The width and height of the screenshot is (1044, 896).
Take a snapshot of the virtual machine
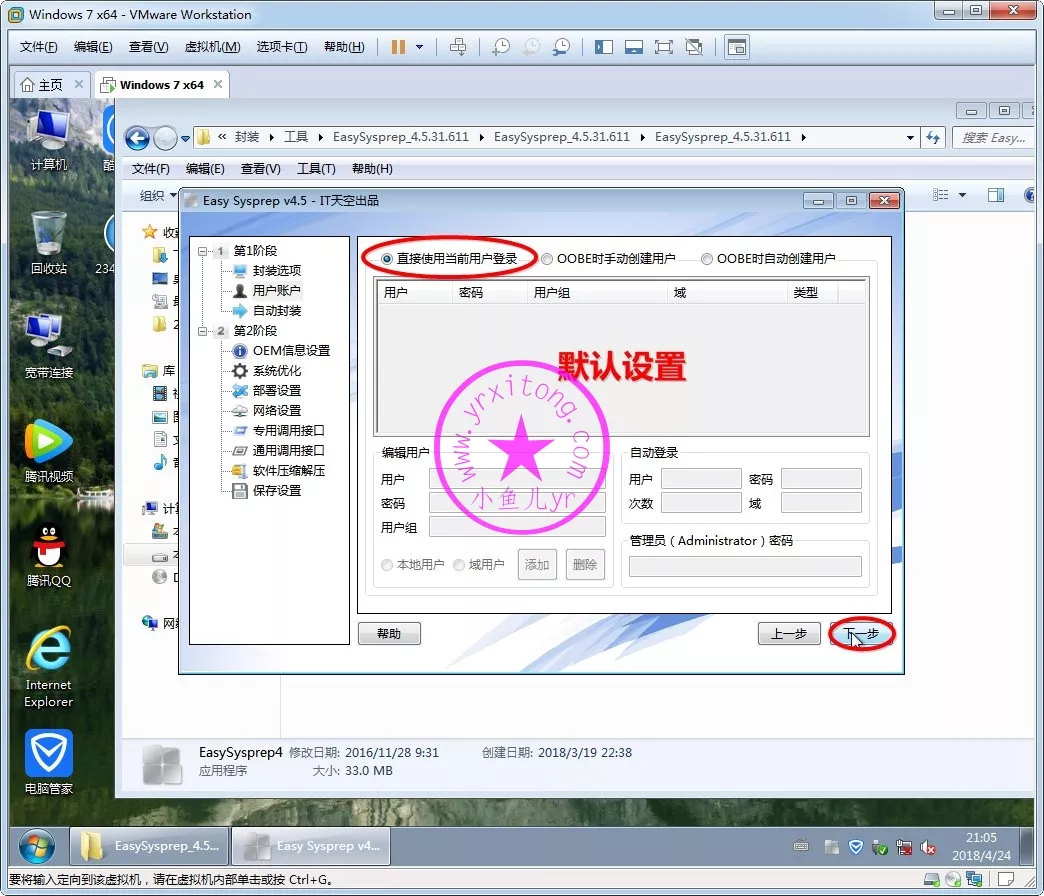(501, 46)
